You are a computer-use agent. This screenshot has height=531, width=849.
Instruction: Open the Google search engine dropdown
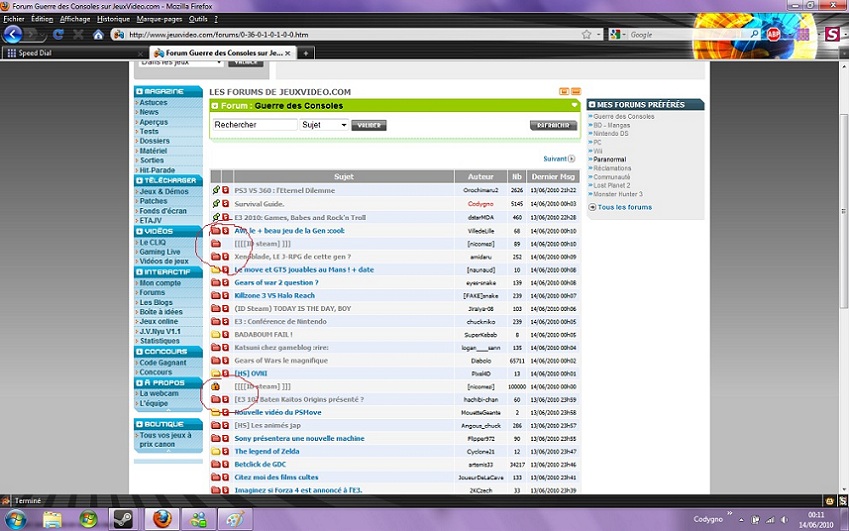click(617, 34)
